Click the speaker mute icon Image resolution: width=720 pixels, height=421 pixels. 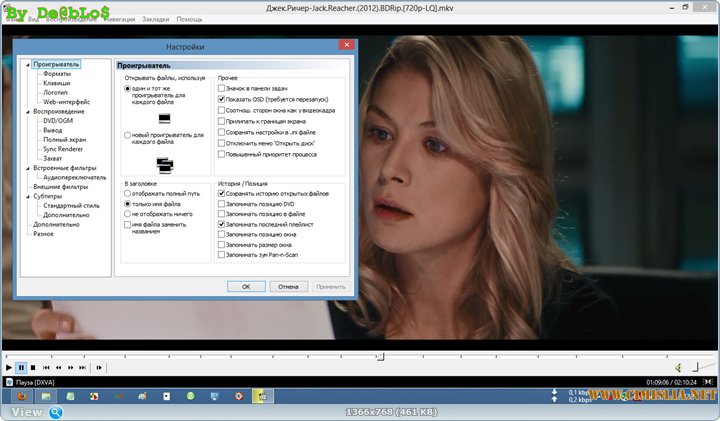tap(678, 368)
